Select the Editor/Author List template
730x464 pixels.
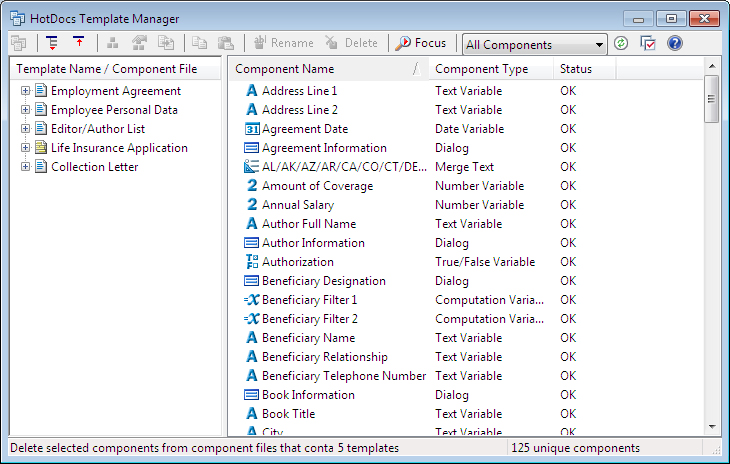coord(98,129)
